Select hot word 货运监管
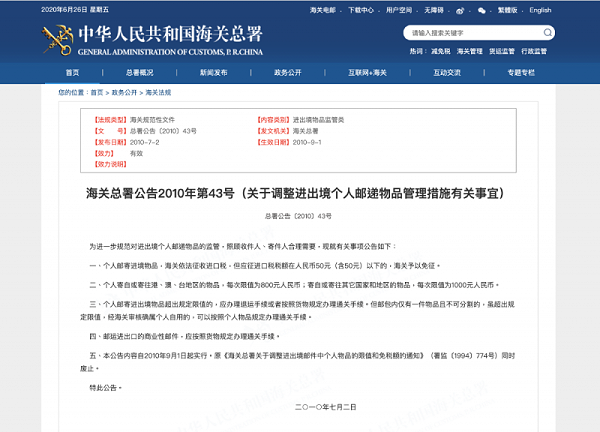600x432 pixels. [502, 51]
